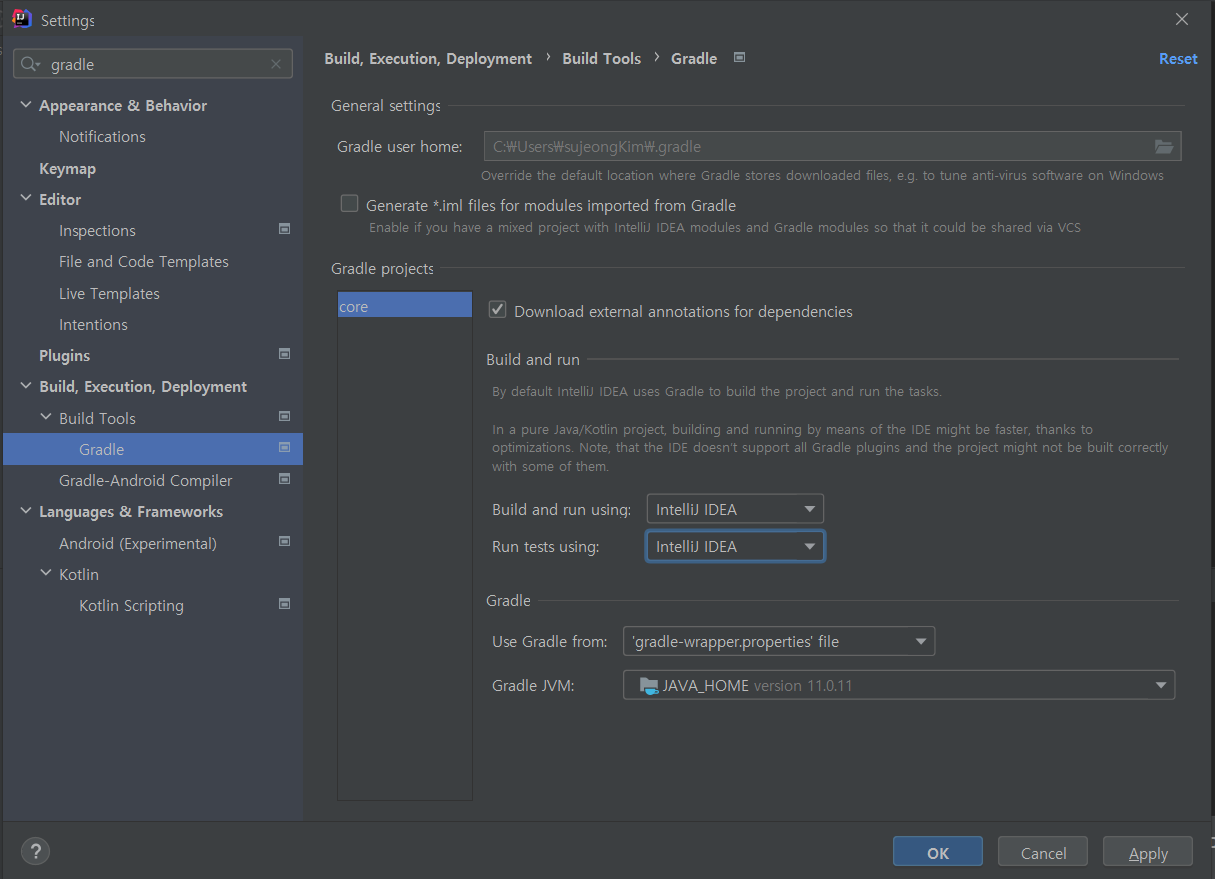Viewport: 1215px width, 879px height.
Task: Collapse Build, Execution, Deployment node
Action: click(x=26, y=386)
